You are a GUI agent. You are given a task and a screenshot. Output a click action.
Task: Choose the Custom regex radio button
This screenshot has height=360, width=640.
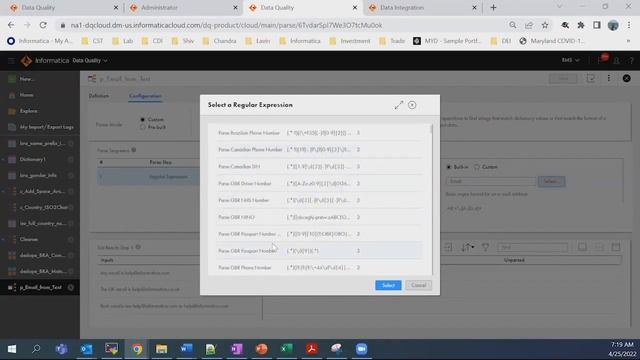tap(476, 167)
